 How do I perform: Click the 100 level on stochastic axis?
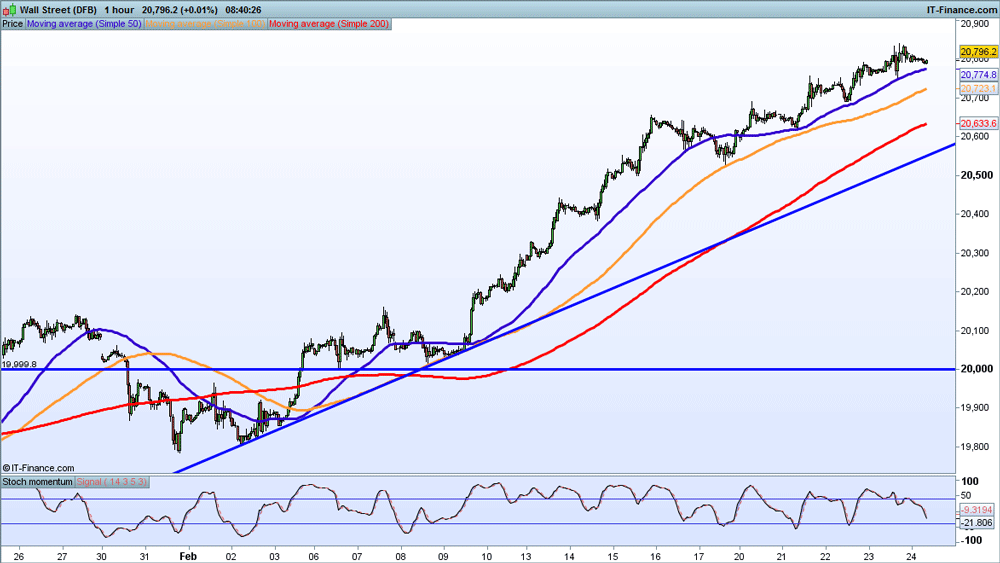[x=970, y=481]
